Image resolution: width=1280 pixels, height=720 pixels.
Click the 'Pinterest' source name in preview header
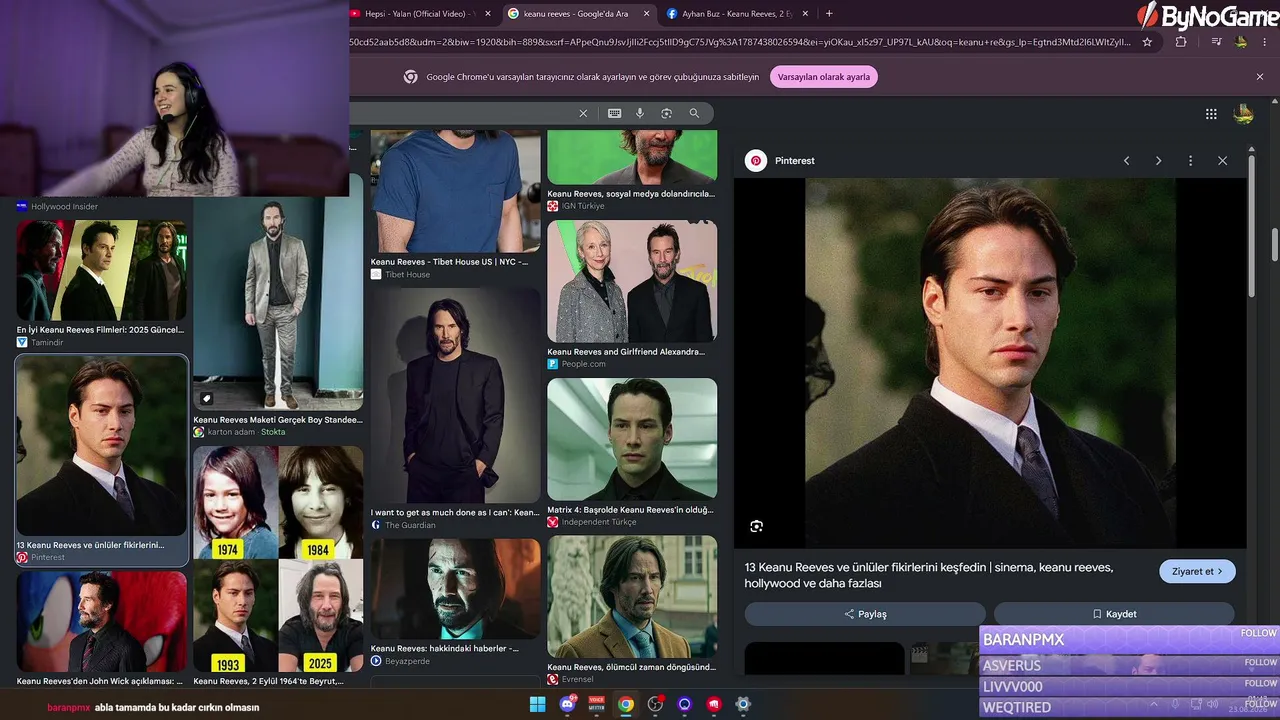click(x=795, y=161)
